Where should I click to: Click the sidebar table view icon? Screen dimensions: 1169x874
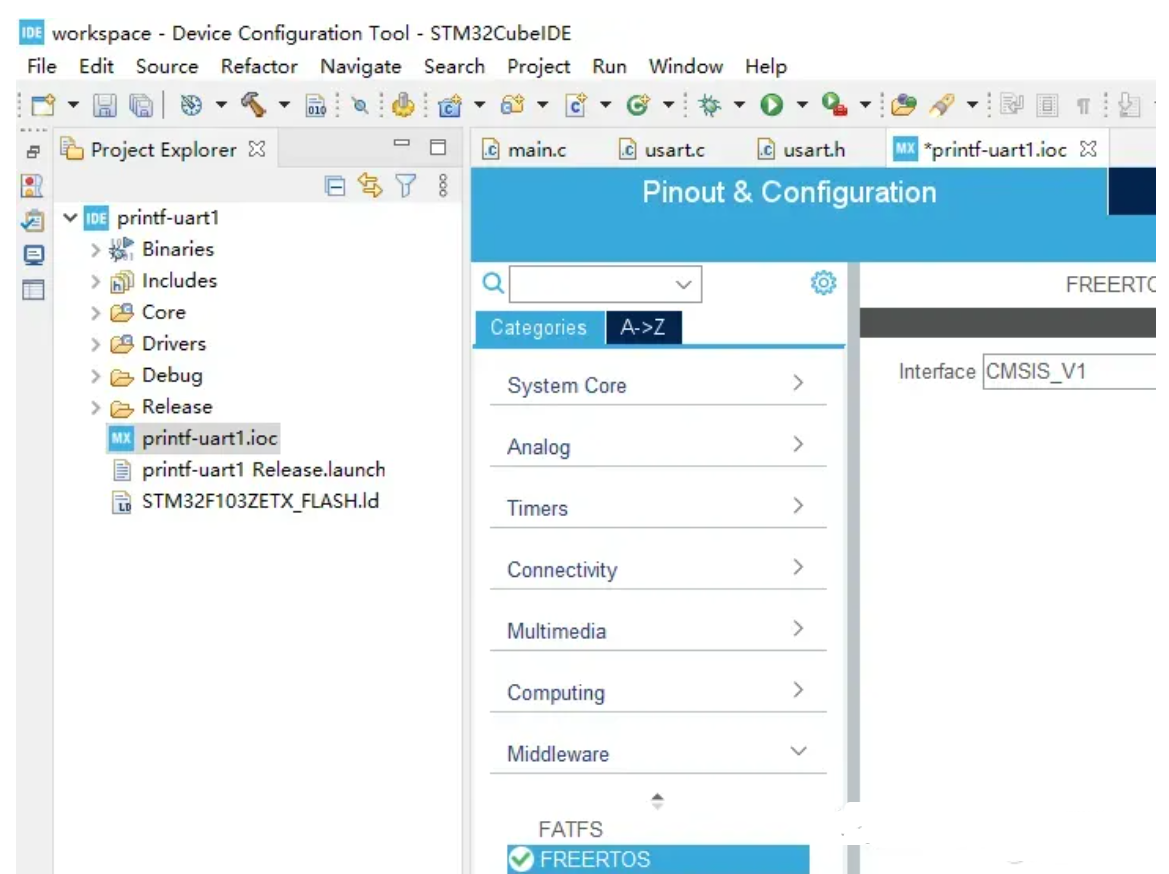pyautogui.click(x=33, y=289)
